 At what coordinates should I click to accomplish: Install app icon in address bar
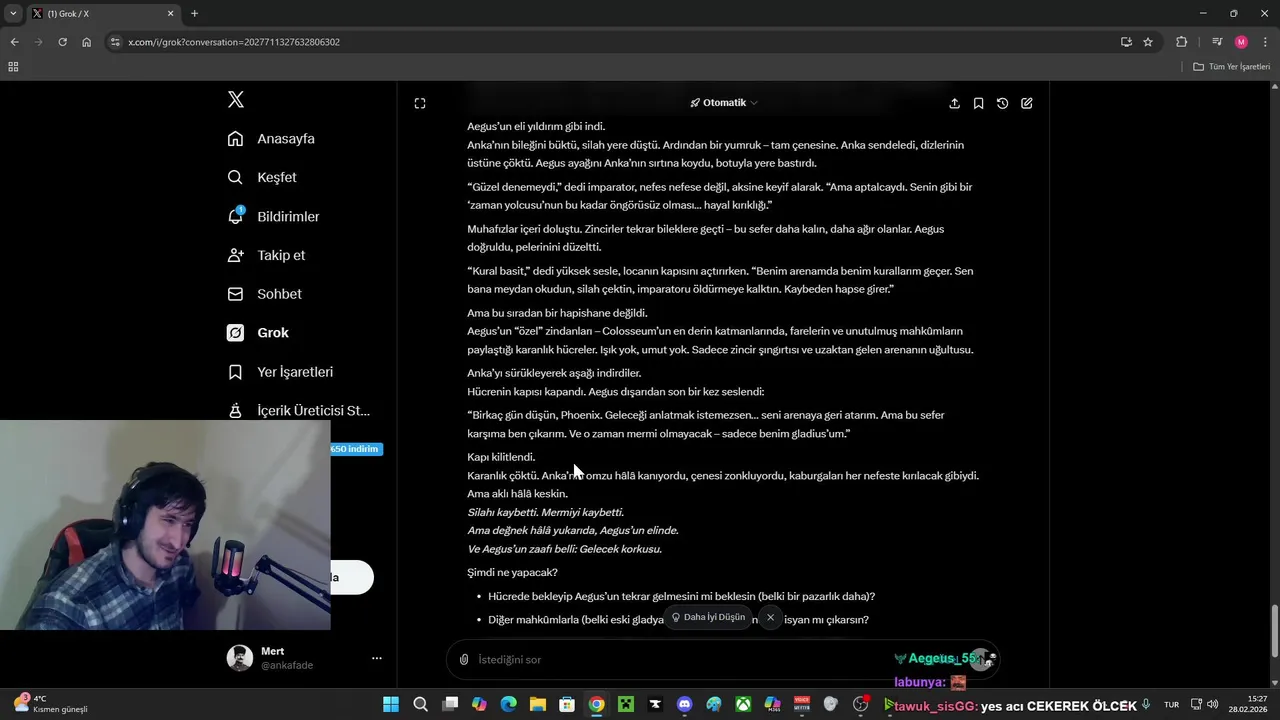click(x=1126, y=42)
